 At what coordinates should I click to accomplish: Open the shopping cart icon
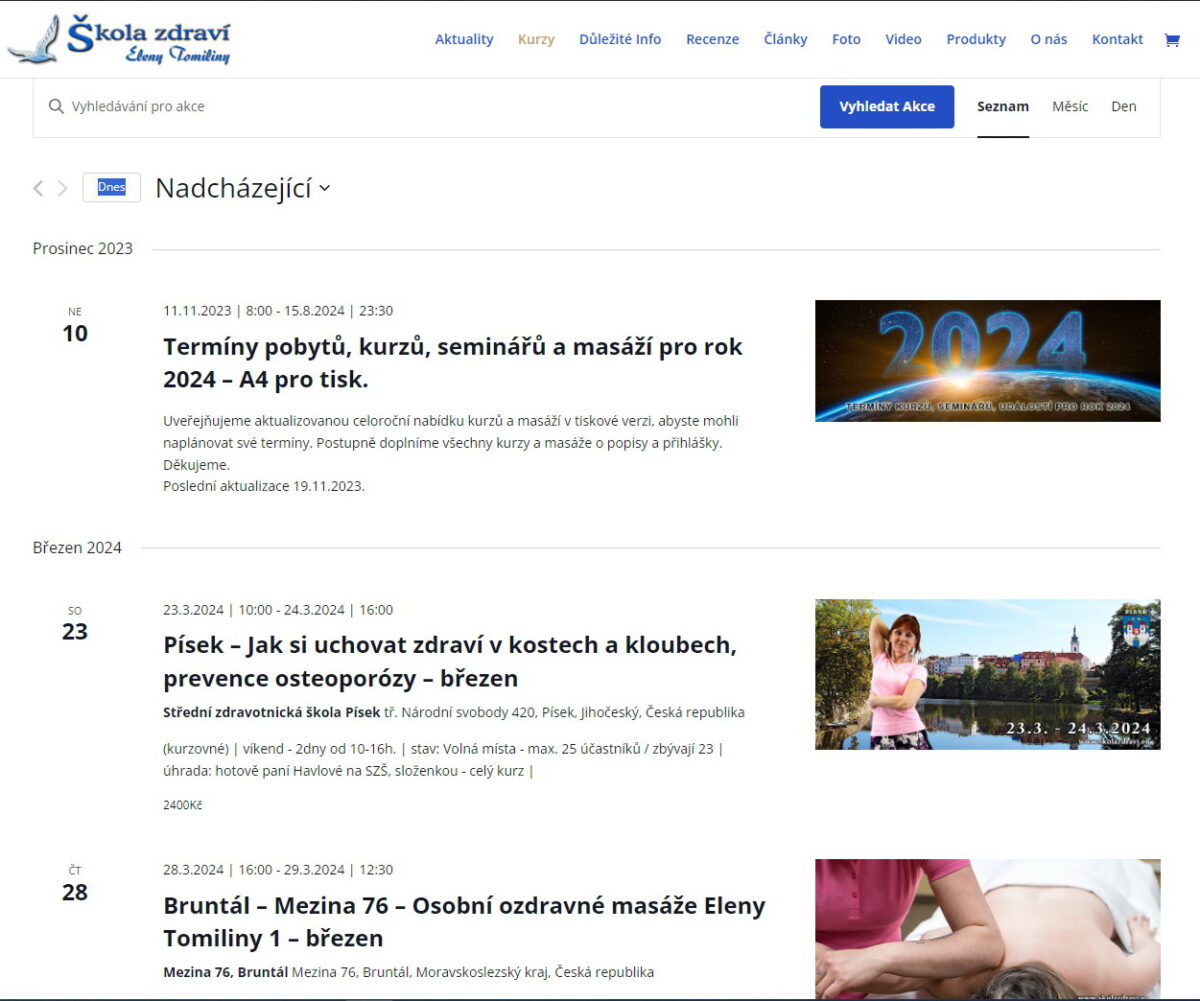pyautogui.click(x=1171, y=40)
